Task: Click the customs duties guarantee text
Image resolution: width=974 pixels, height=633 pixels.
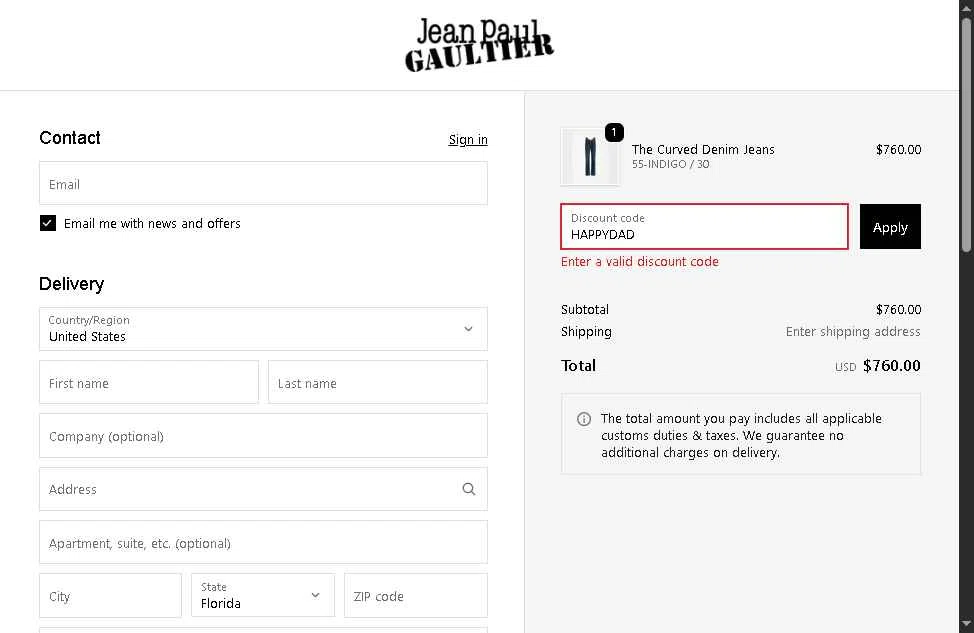Action: coord(741,435)
